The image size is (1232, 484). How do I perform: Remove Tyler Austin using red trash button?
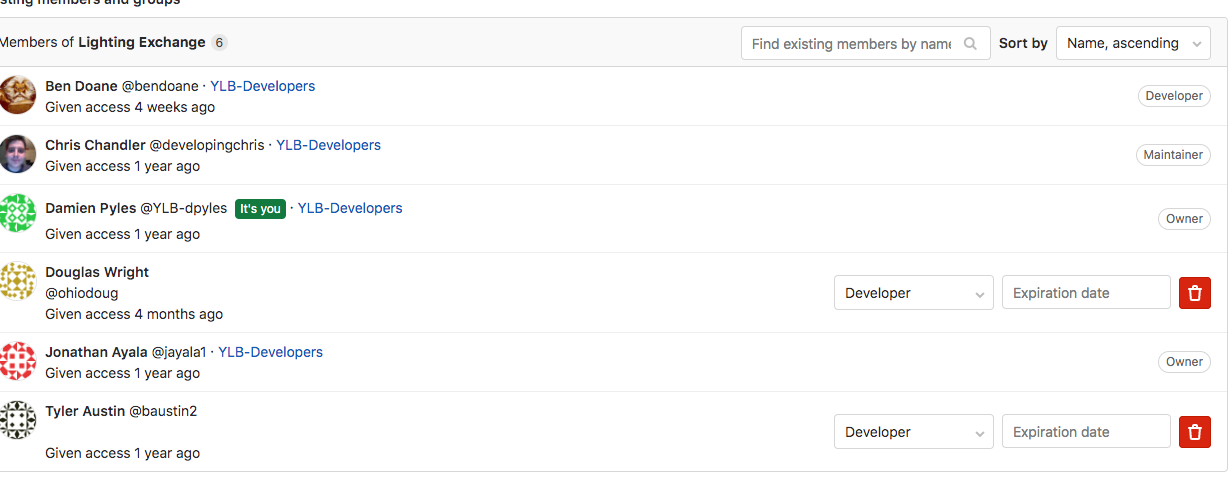1195,432
